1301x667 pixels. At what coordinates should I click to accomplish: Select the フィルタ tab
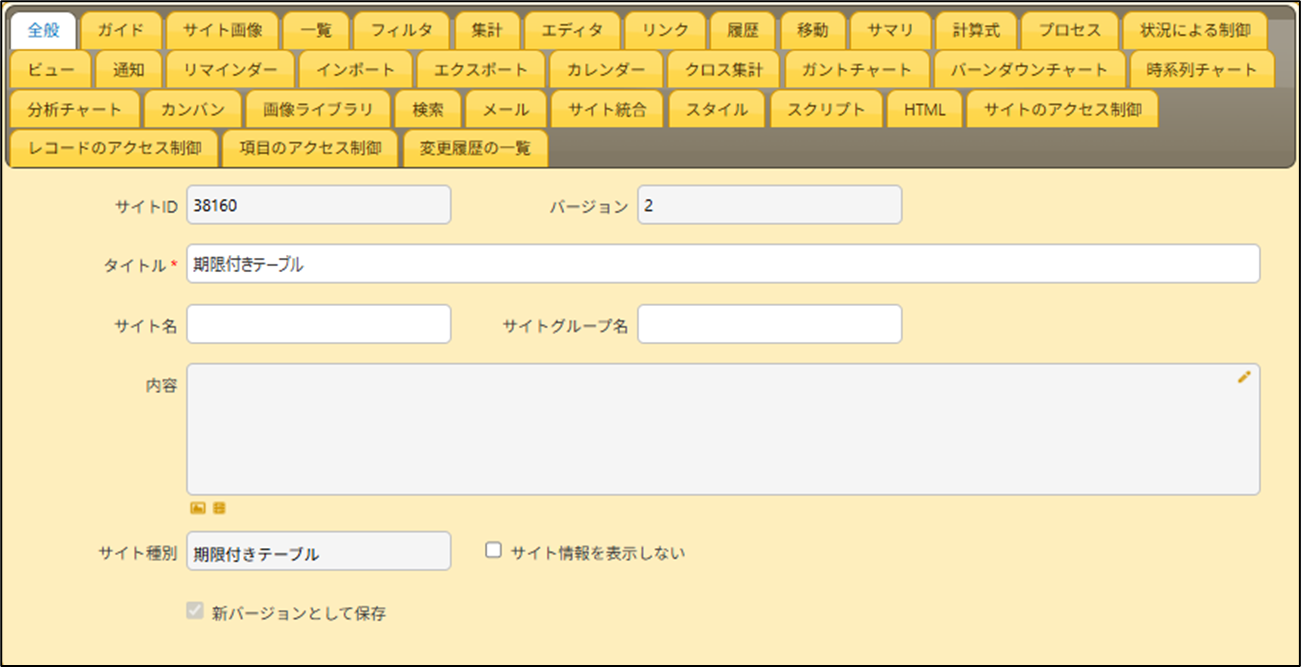(402, 30)
